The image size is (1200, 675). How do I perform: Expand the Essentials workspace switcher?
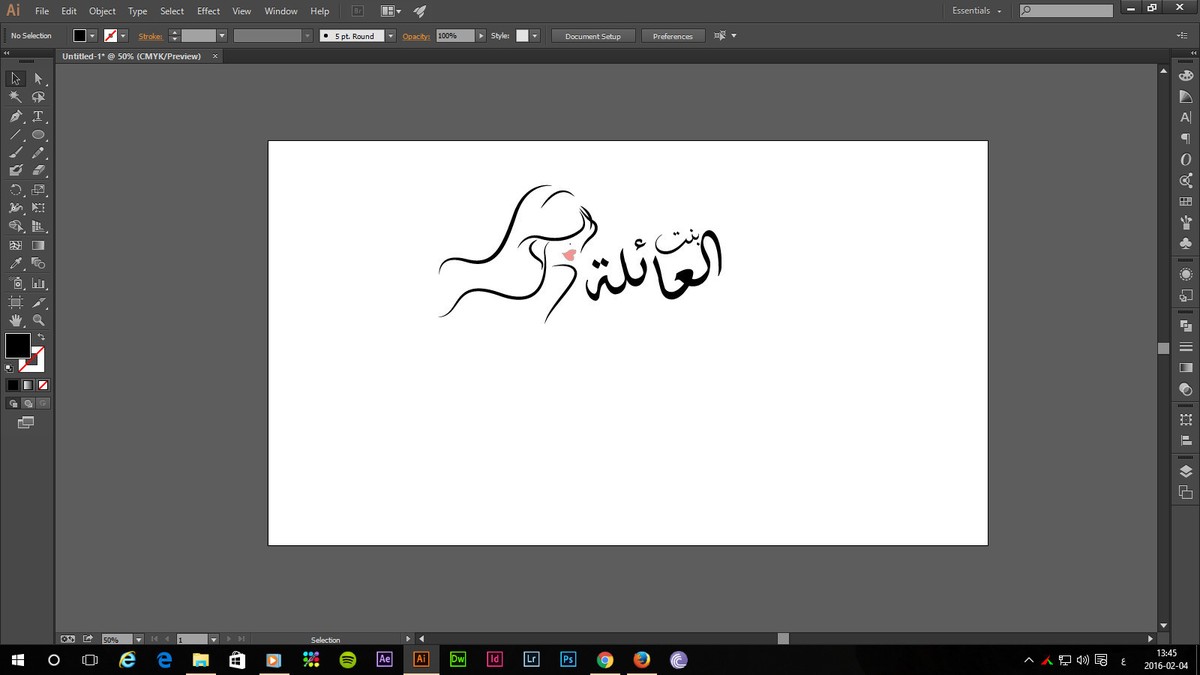977,11
